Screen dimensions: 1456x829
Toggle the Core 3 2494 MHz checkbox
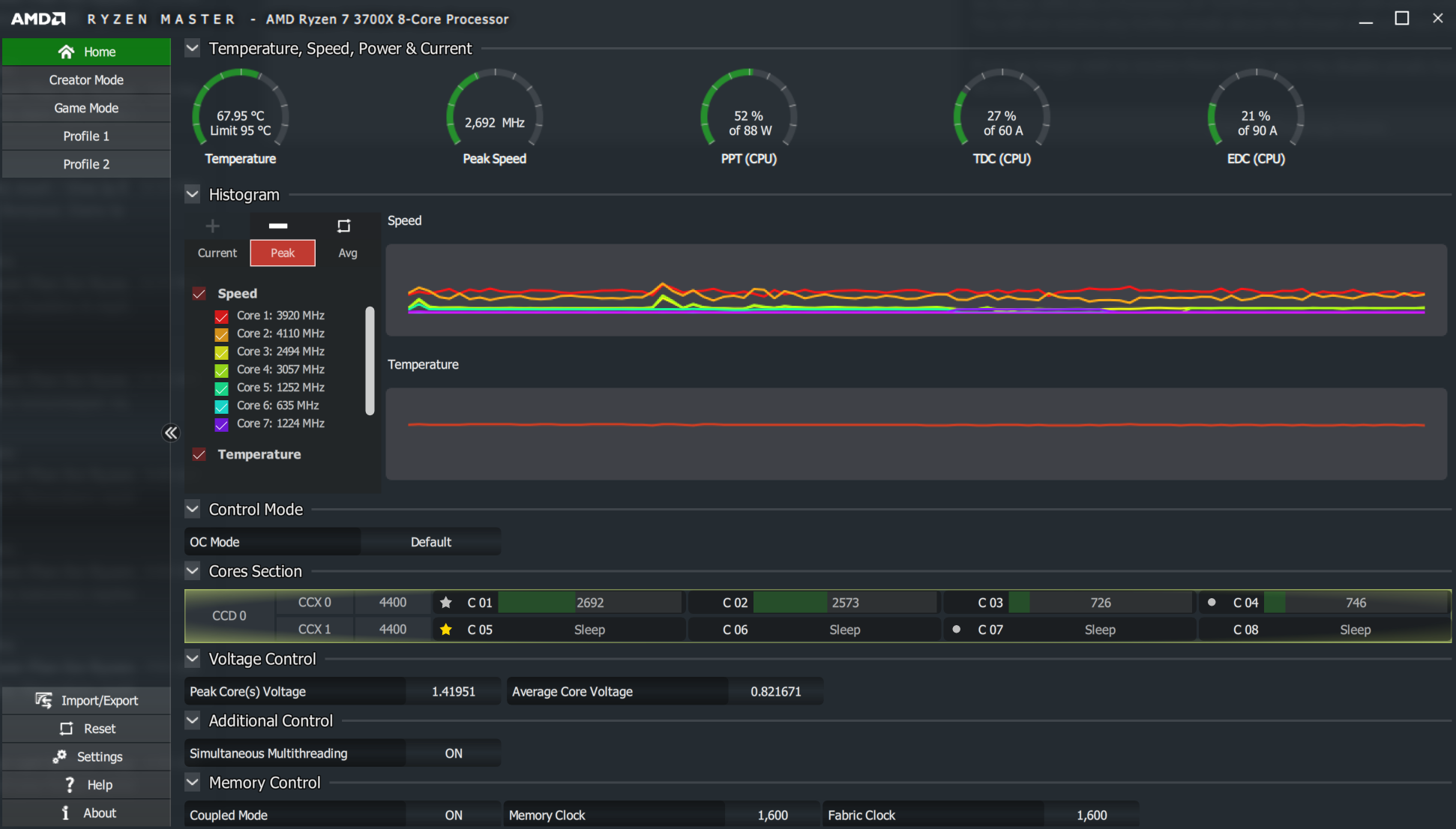[x=222, y=352]
